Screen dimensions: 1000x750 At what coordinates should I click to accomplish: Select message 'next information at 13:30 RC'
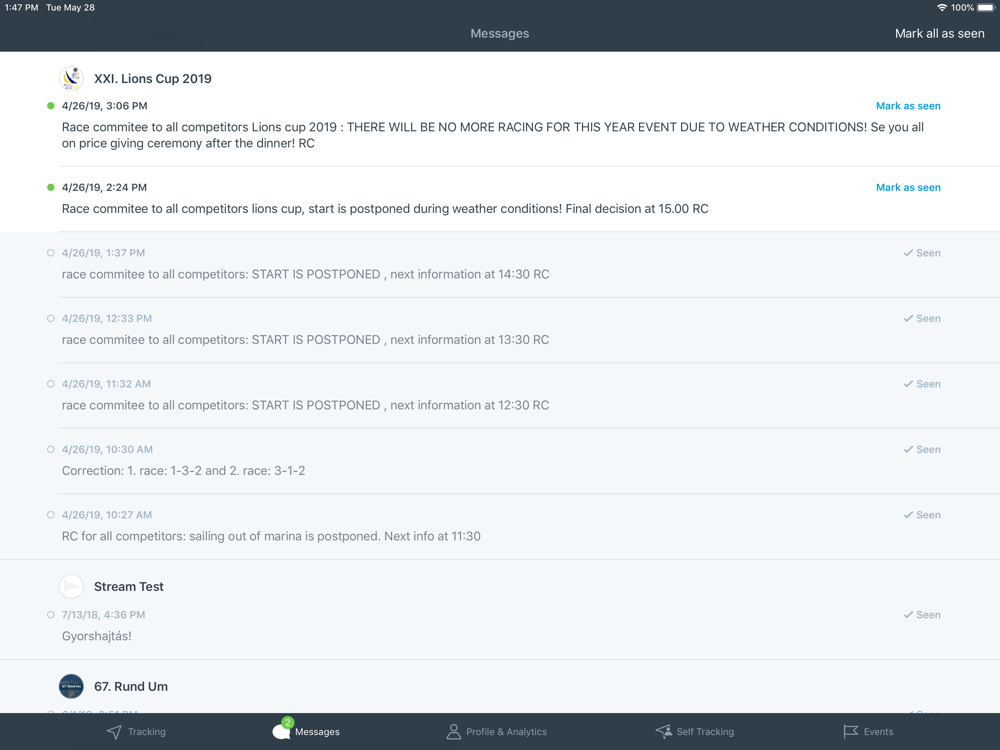tap(305, 340)
